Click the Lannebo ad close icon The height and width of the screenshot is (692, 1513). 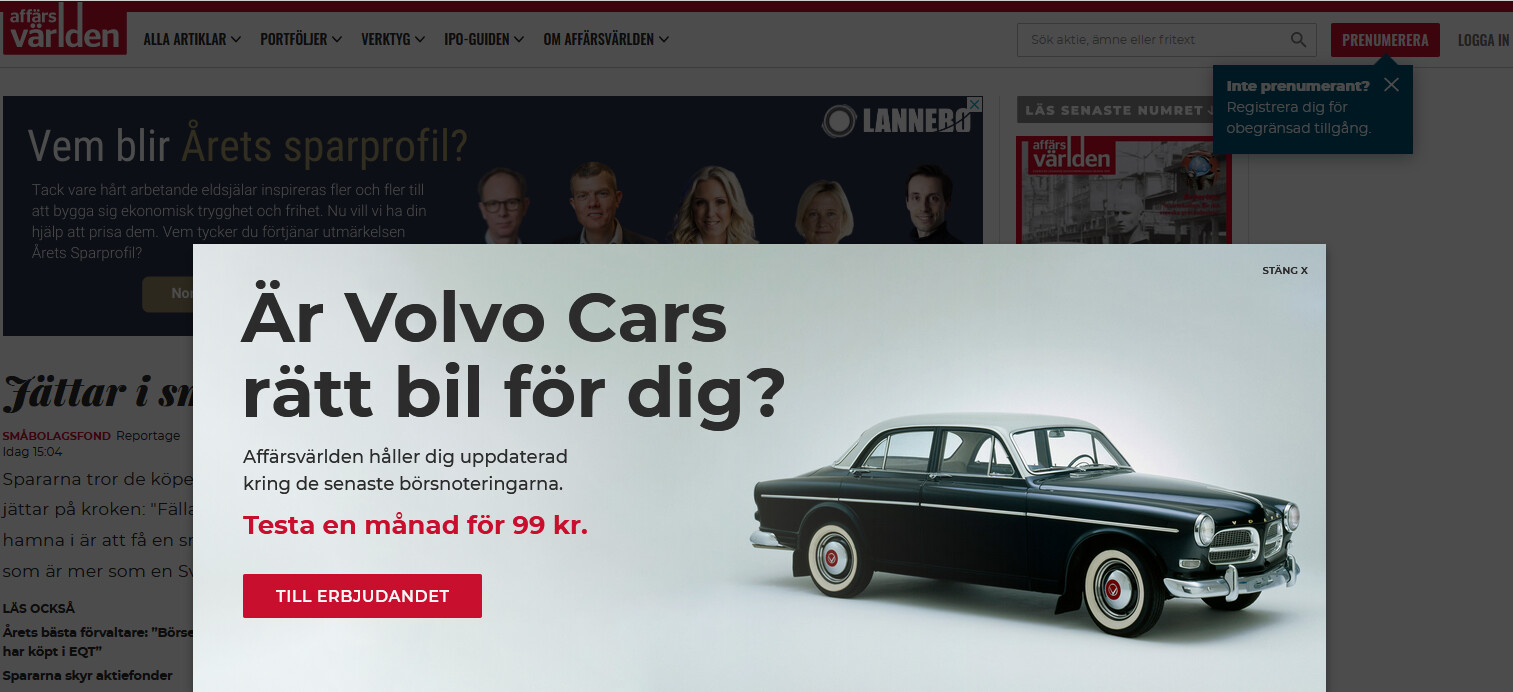(x=976, y=103)
